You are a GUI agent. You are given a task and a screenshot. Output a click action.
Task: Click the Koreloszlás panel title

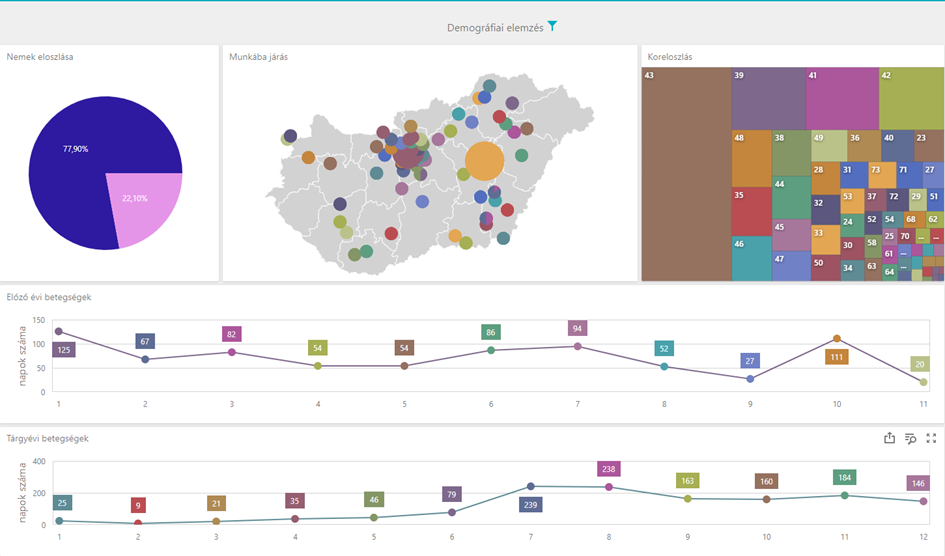[670, 57]
